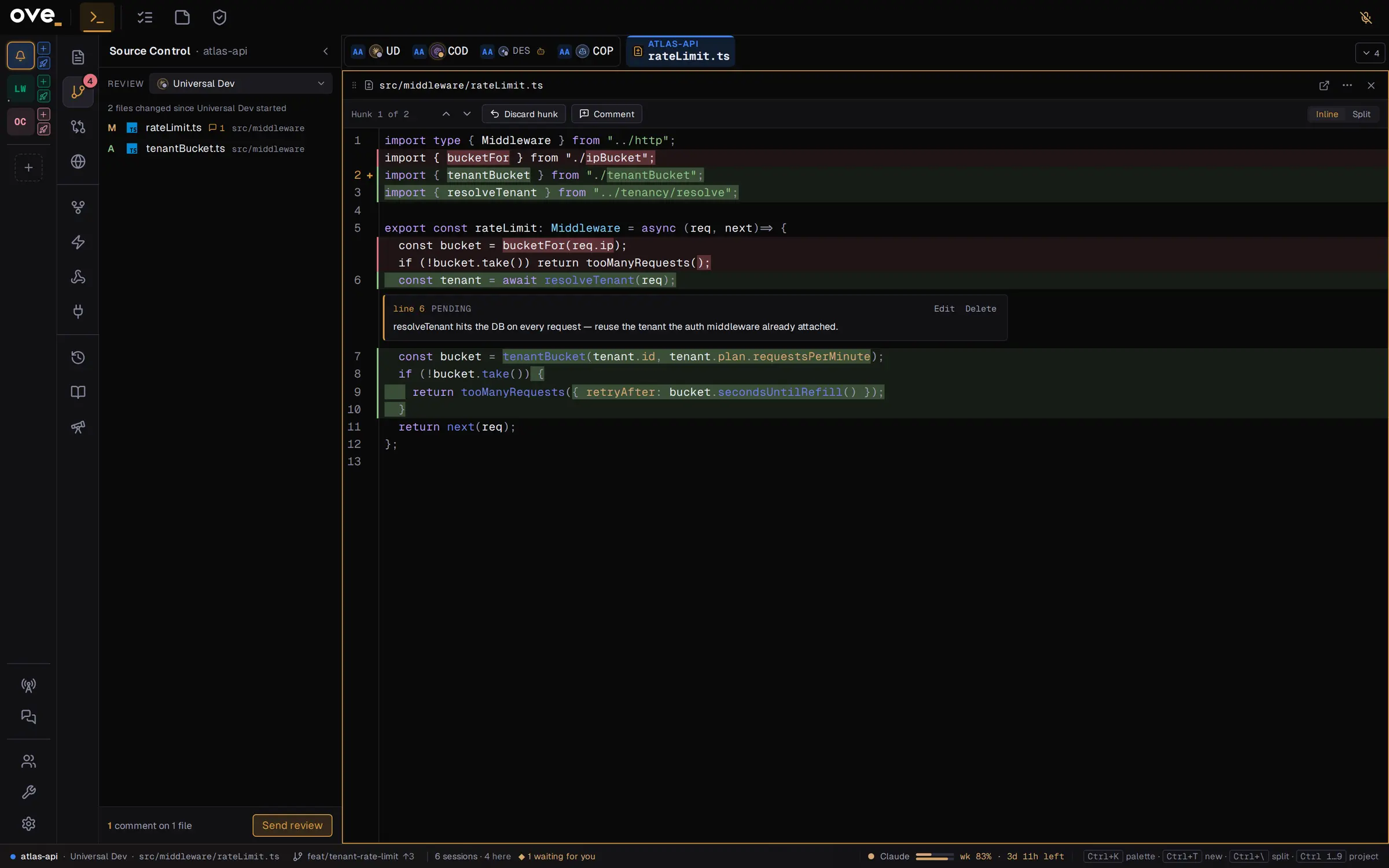Open the telescope explore icon
1389x868 pixels.
point(78,427)
